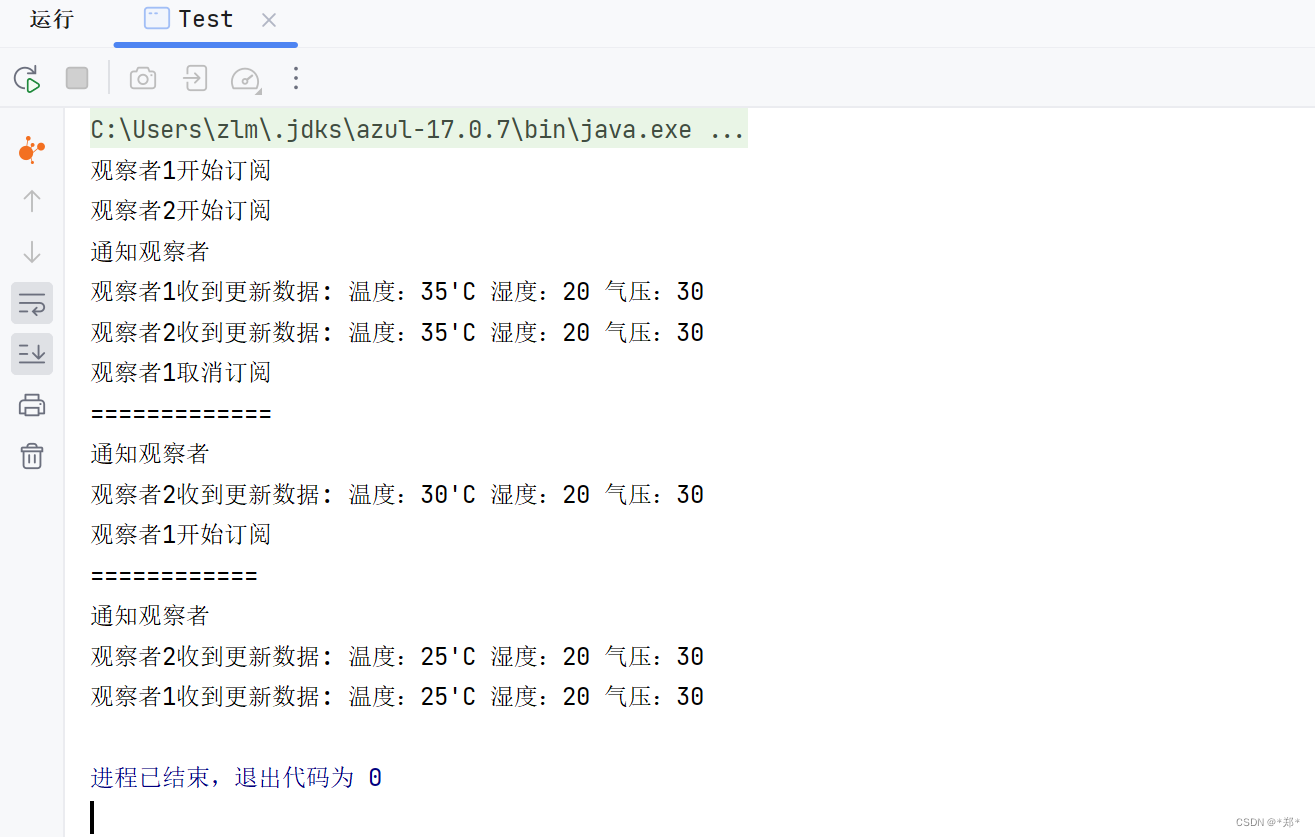Stop the running process
This screenshot has width=1315, height=837.
point(77,78)
